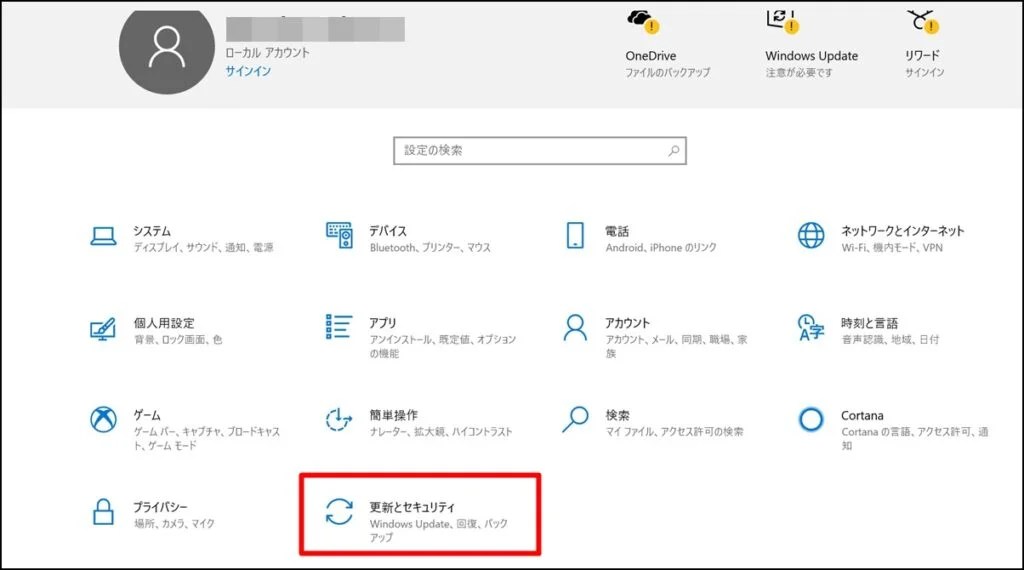Open the プライバシー padlock icon
Image resolution: width=1024 pixels, height=570 pixels.
tap(103, 512)
